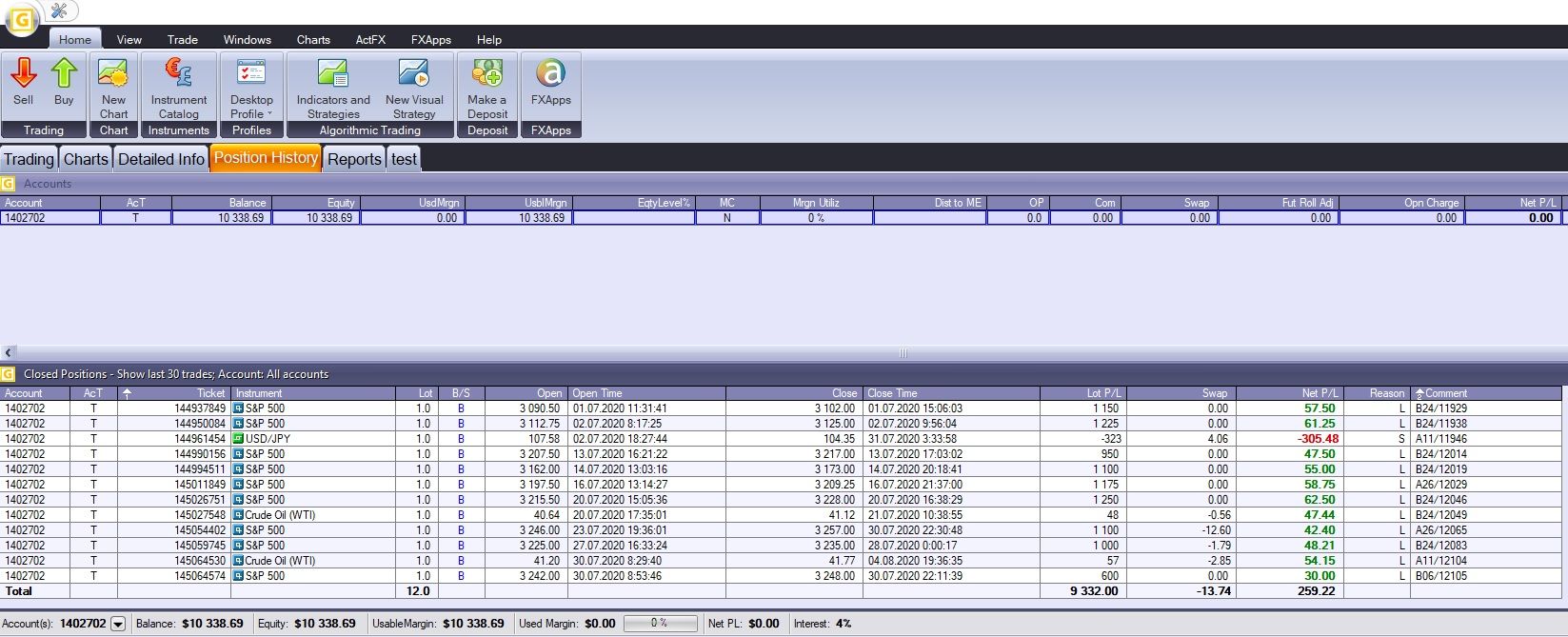Open the Instrument Catalog

click(178, 88)
